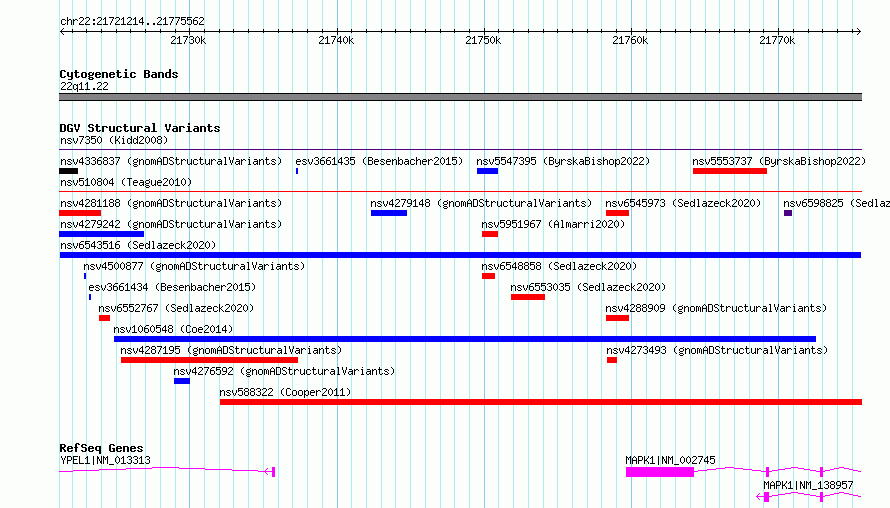Open the nsv588322 (Cooper2011) label
The height and width of the screenshot is (508, 890).
286,392
